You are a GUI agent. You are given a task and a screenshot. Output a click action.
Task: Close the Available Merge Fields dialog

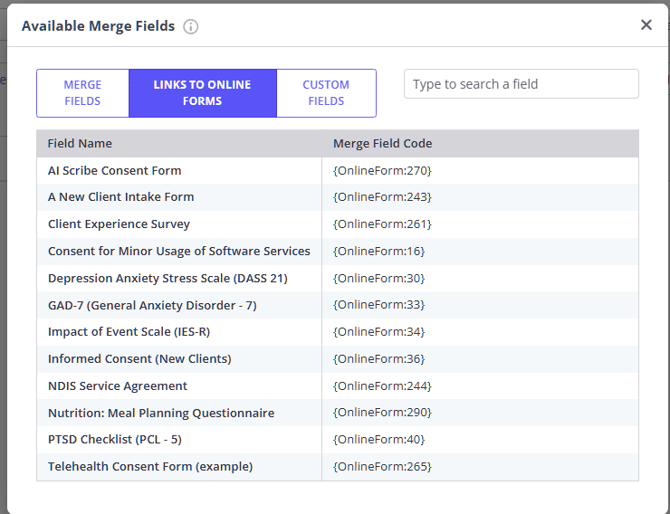pyautogui.click(x=646, y=25)
